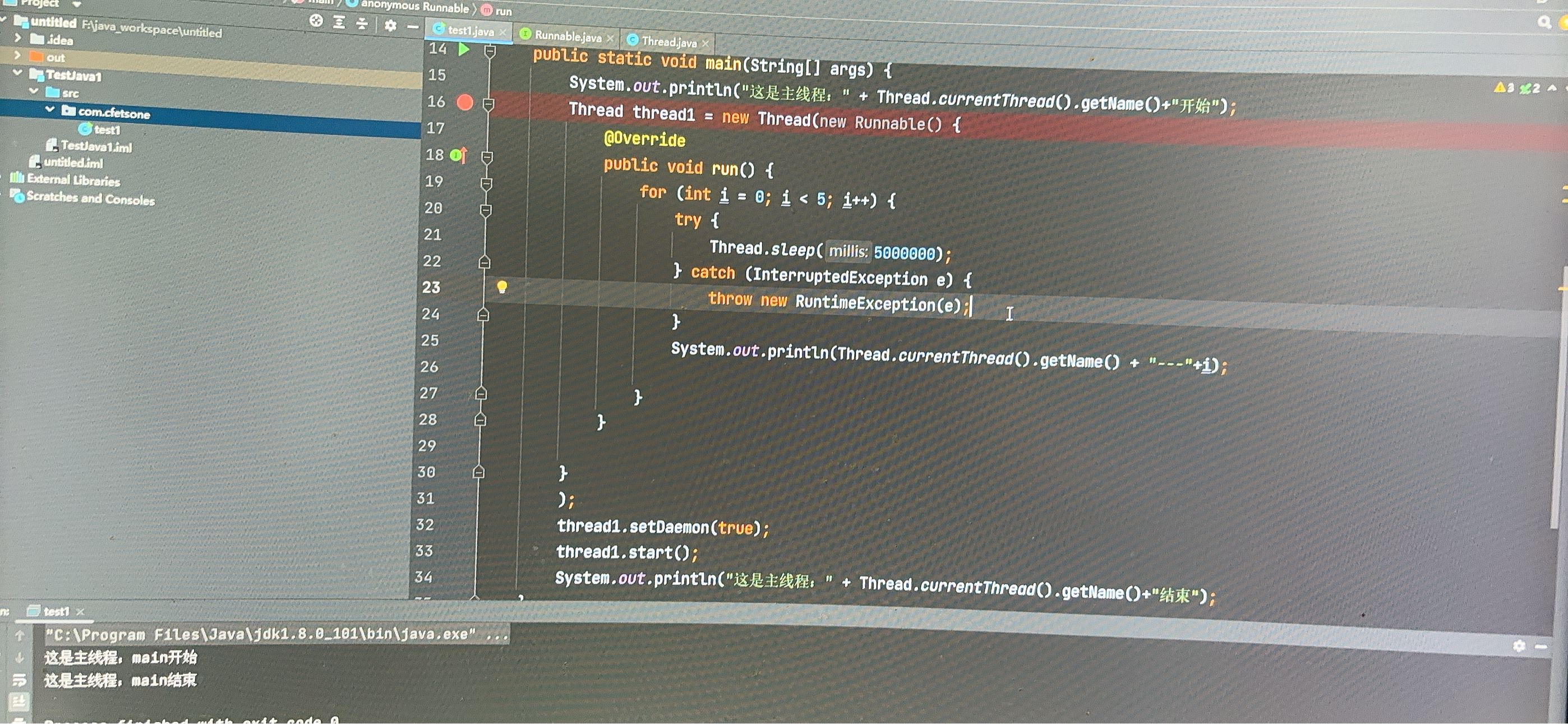Screen dimensions: 1568x724
Task: Toggle code fold marker at line 14
Action: coord(490,52)
